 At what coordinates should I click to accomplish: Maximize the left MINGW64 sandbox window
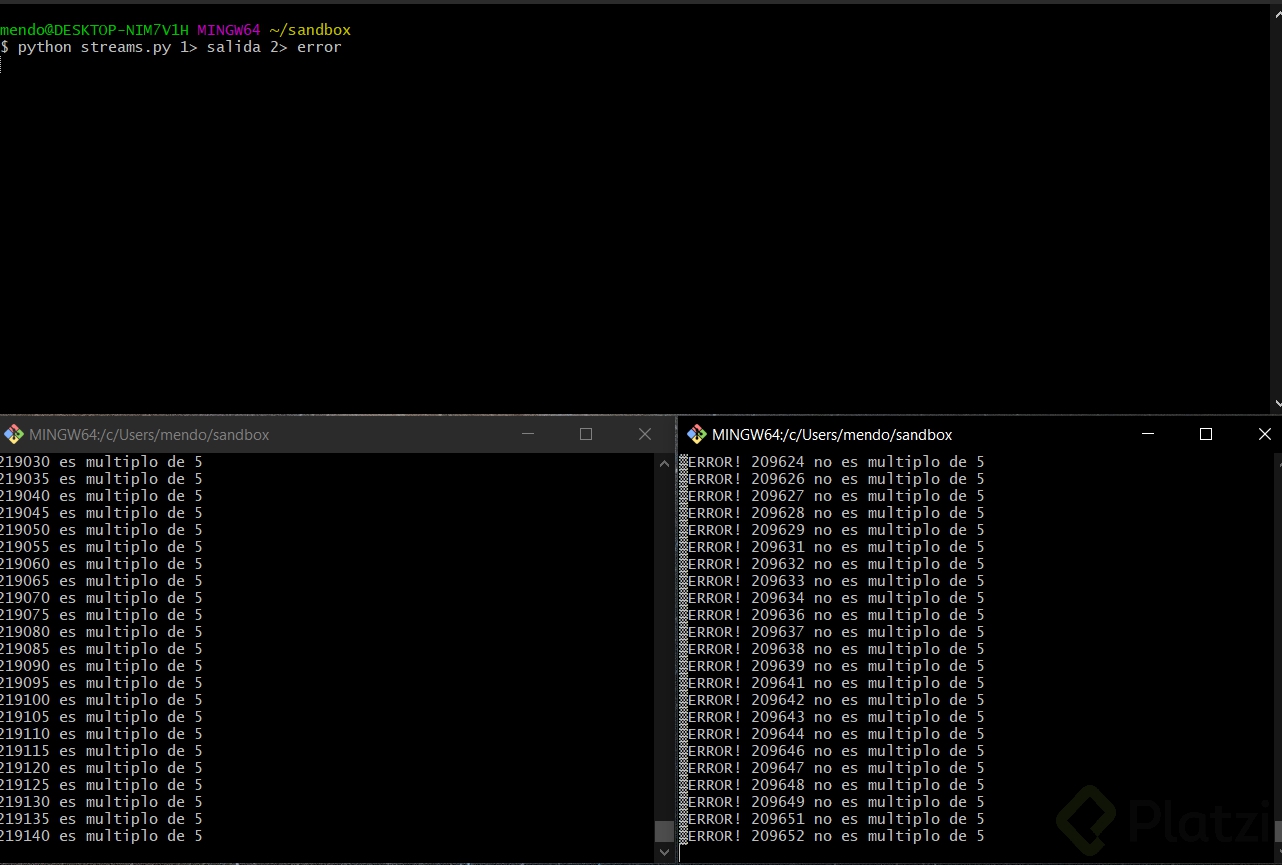click(586, 434)
